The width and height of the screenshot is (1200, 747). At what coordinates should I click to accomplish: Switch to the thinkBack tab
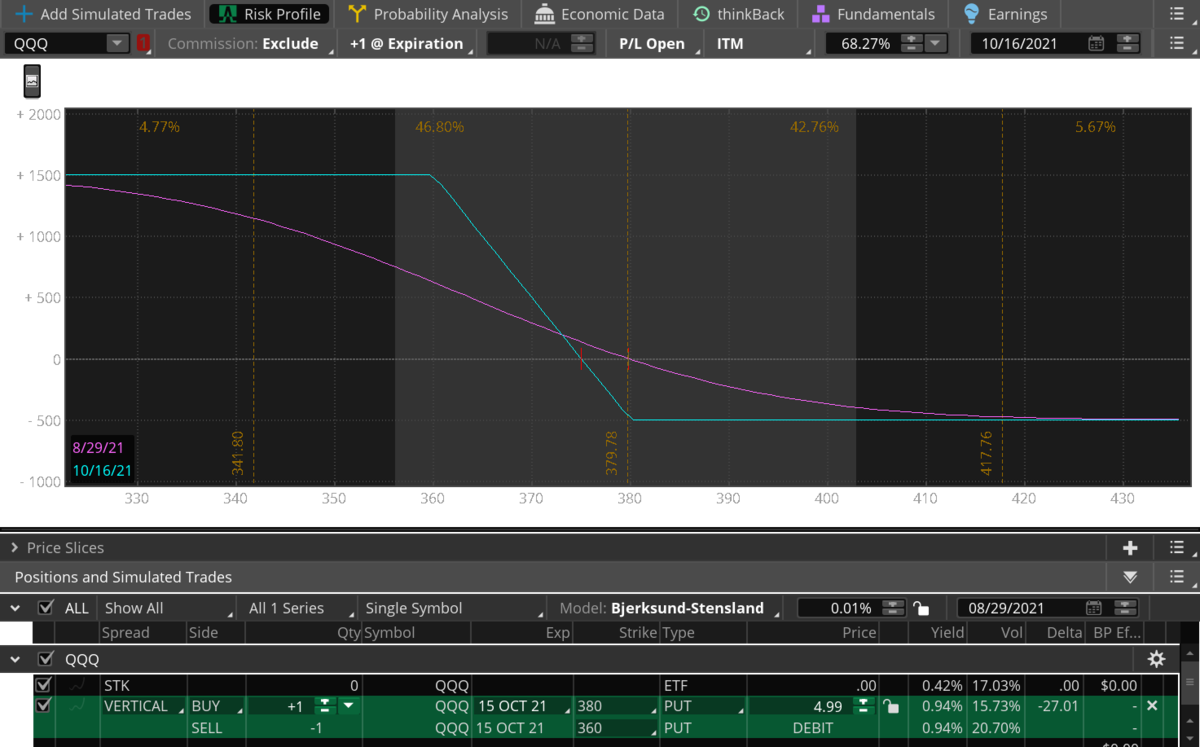coord(738,14)
